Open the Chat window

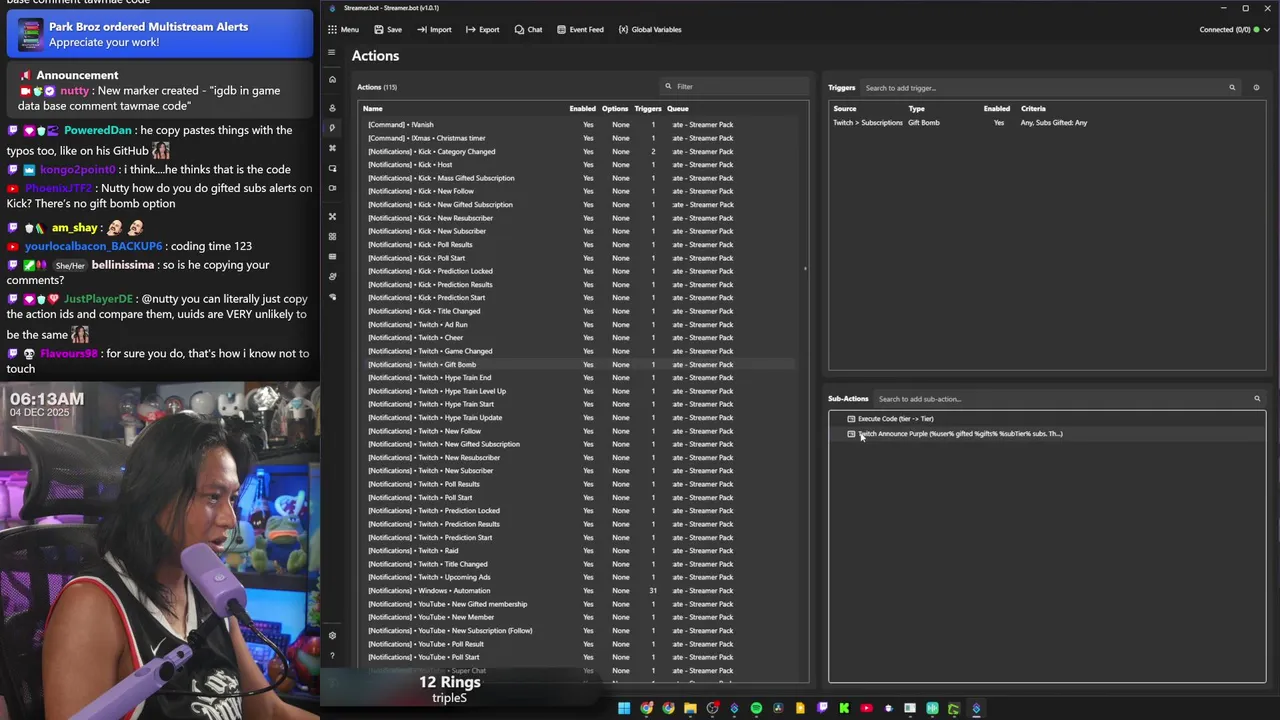[528, 29]
